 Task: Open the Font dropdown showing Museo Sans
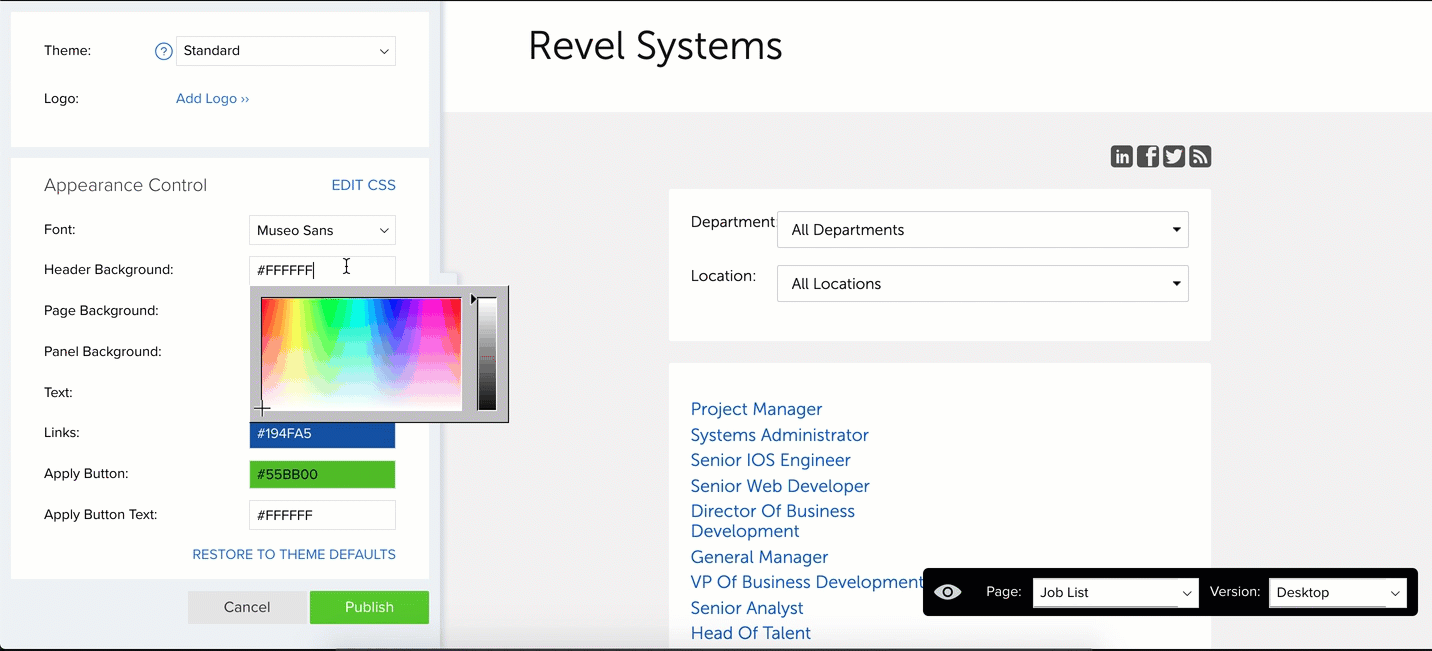coord(322,230)
